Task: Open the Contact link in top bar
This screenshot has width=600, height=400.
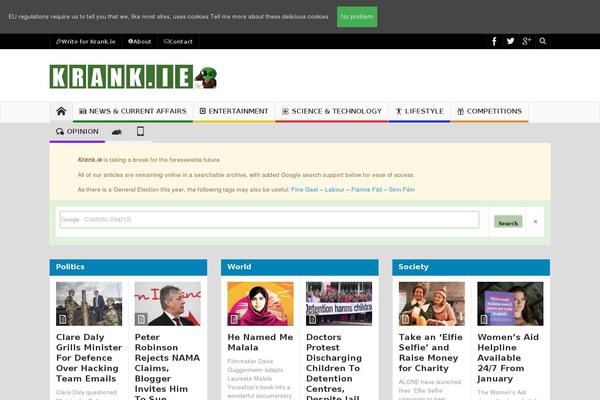Action: pyautogui.click(x=178, y=42)
